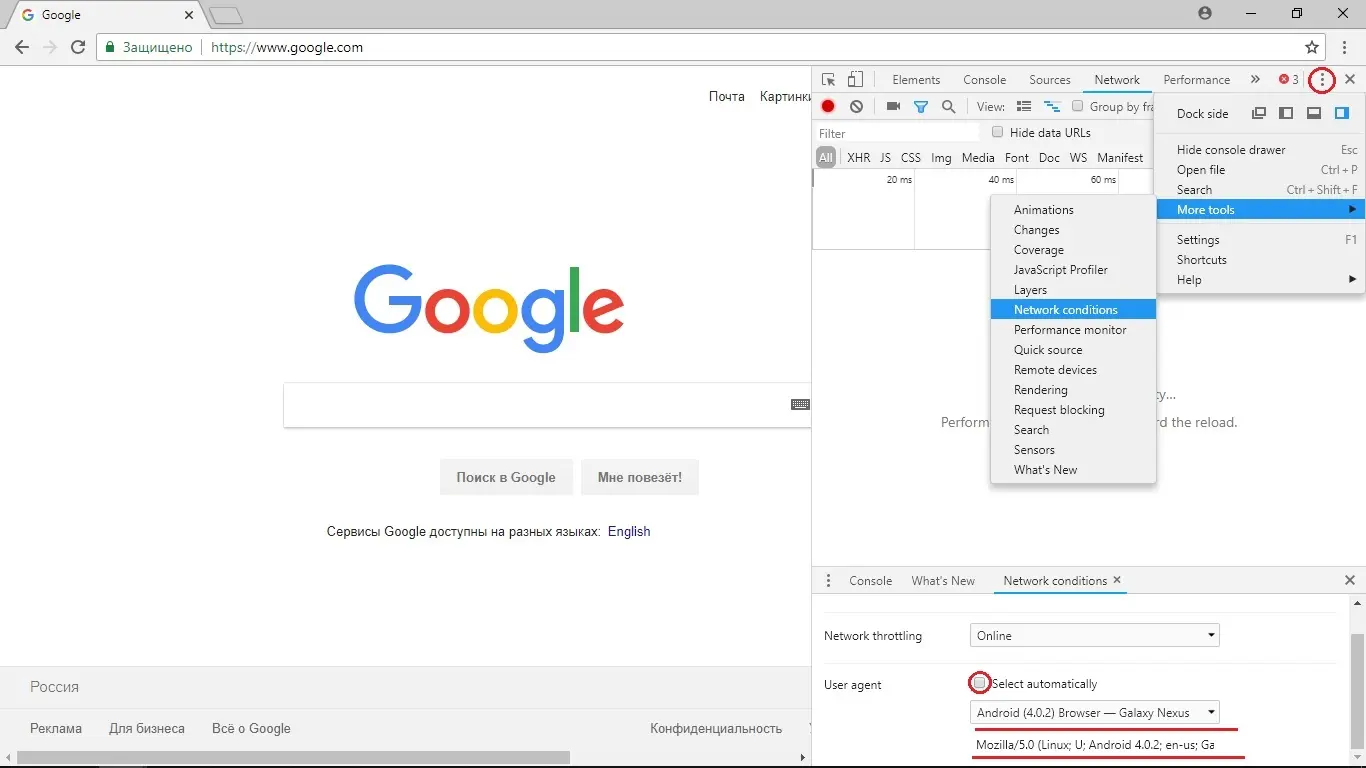This screenshot has width=1366, height=768.
Task: Enable screenshot capture with the camera icon
Action: coord(893,106)
